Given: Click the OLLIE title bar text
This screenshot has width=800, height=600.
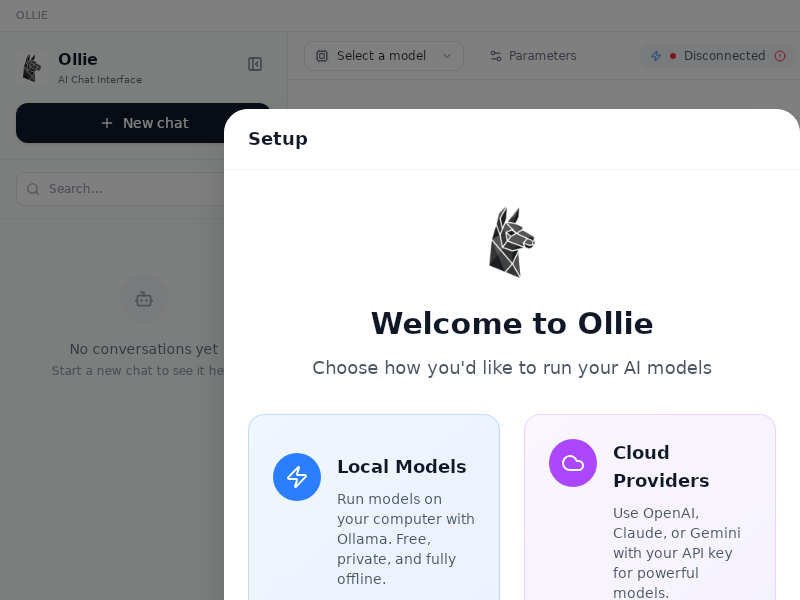Looking at the screenshot, I should (x=32, y=15).
